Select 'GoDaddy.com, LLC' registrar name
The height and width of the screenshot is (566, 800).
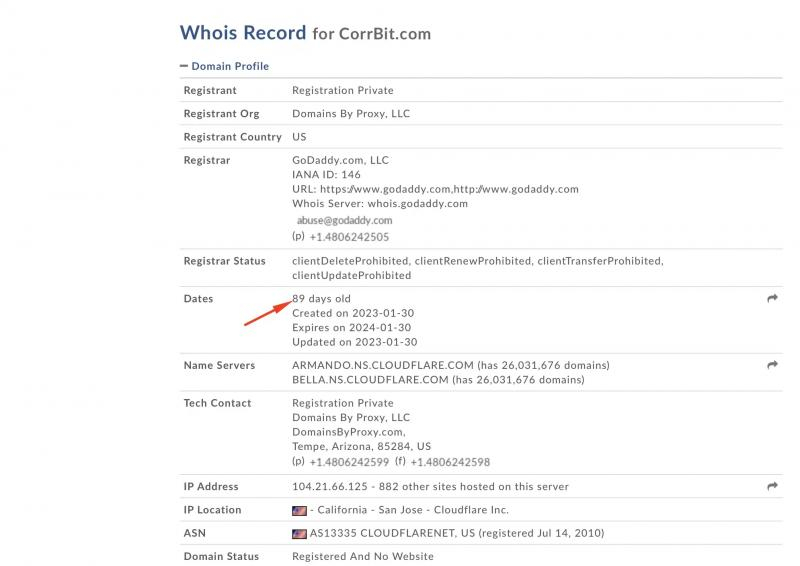pyautogui.click(x=340, y=160)
